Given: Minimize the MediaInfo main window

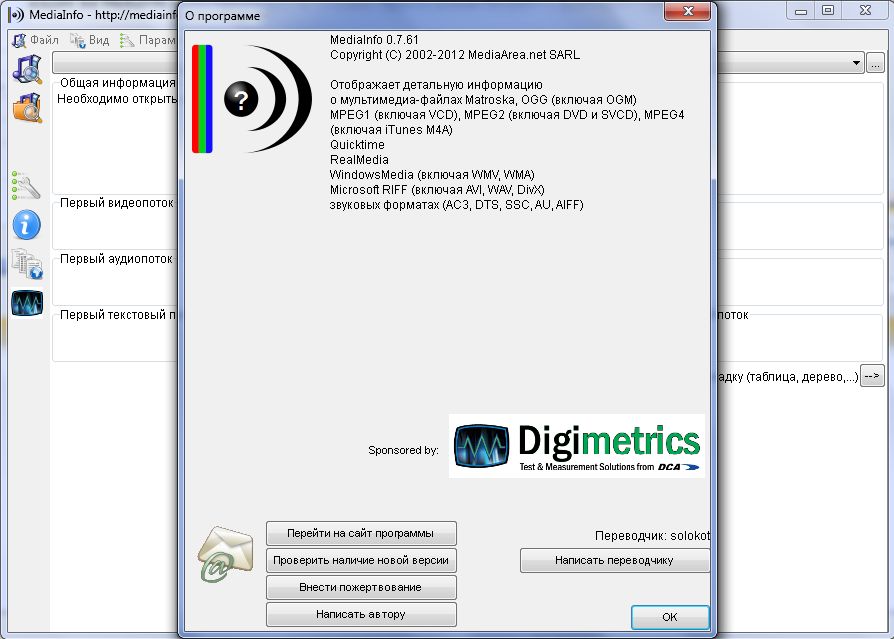Looking at the screenshot, I should click(801, 10).
